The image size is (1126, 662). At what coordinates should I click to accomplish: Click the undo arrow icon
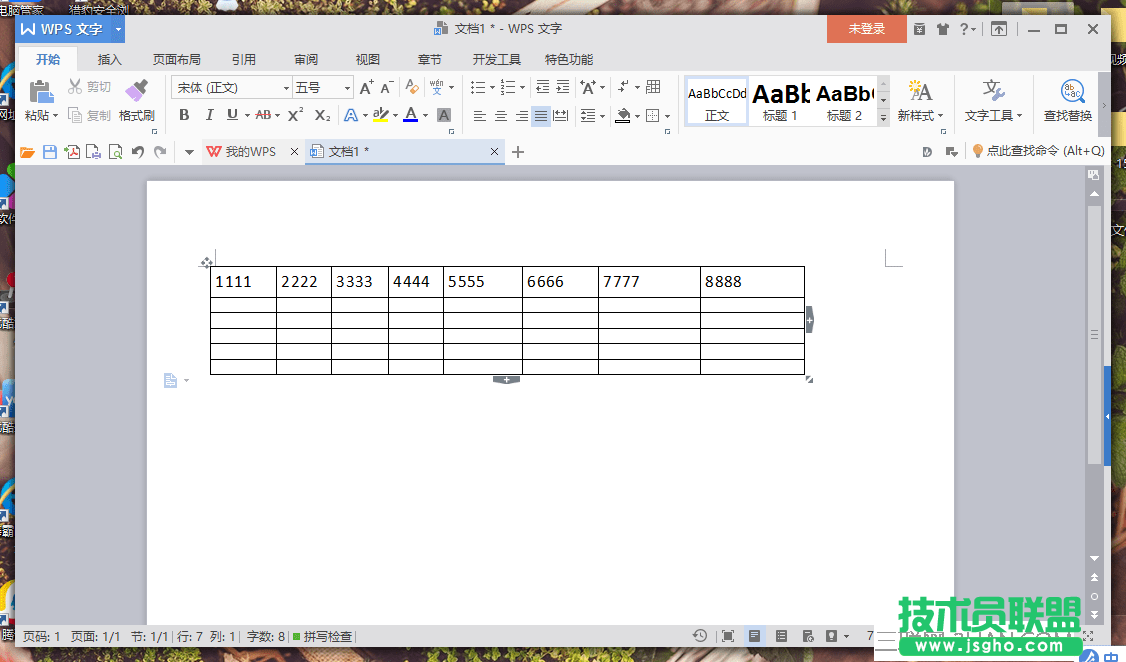pyautogui.click(x=138, y=152)
